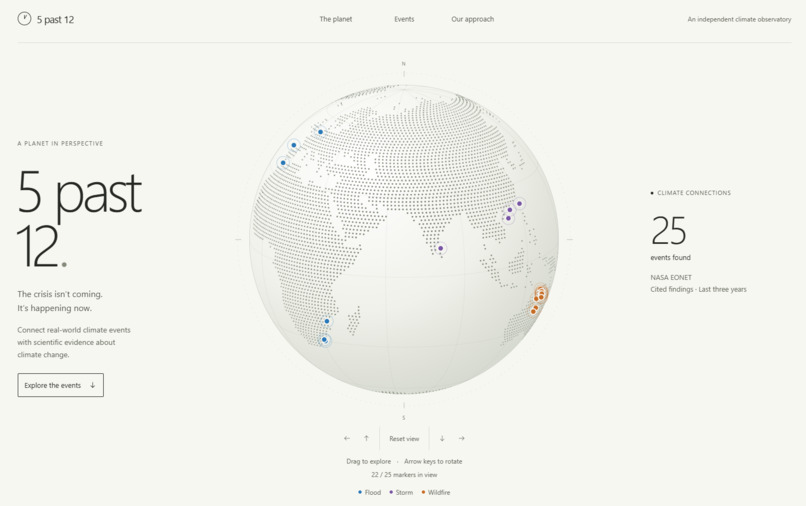Click the "NASA EONET" source text
The width and height of the screenshot is (806, 506).
tap(671, 278)
